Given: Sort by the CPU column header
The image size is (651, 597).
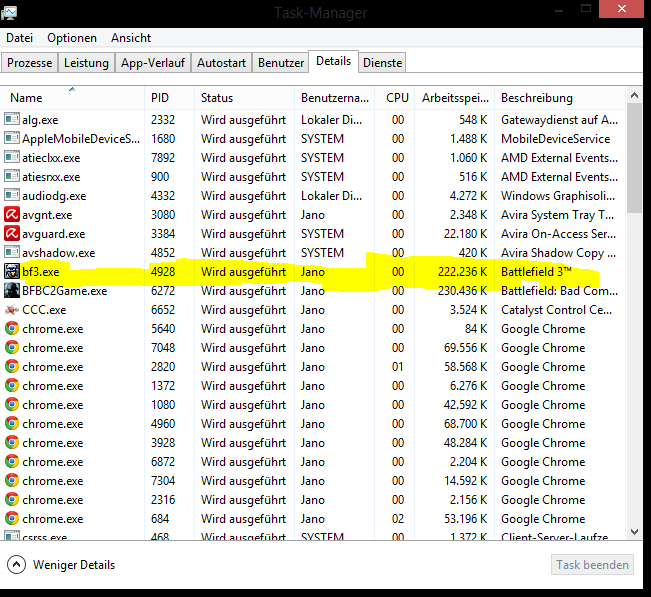Looking at the screenshot, I should pos(394,98).
